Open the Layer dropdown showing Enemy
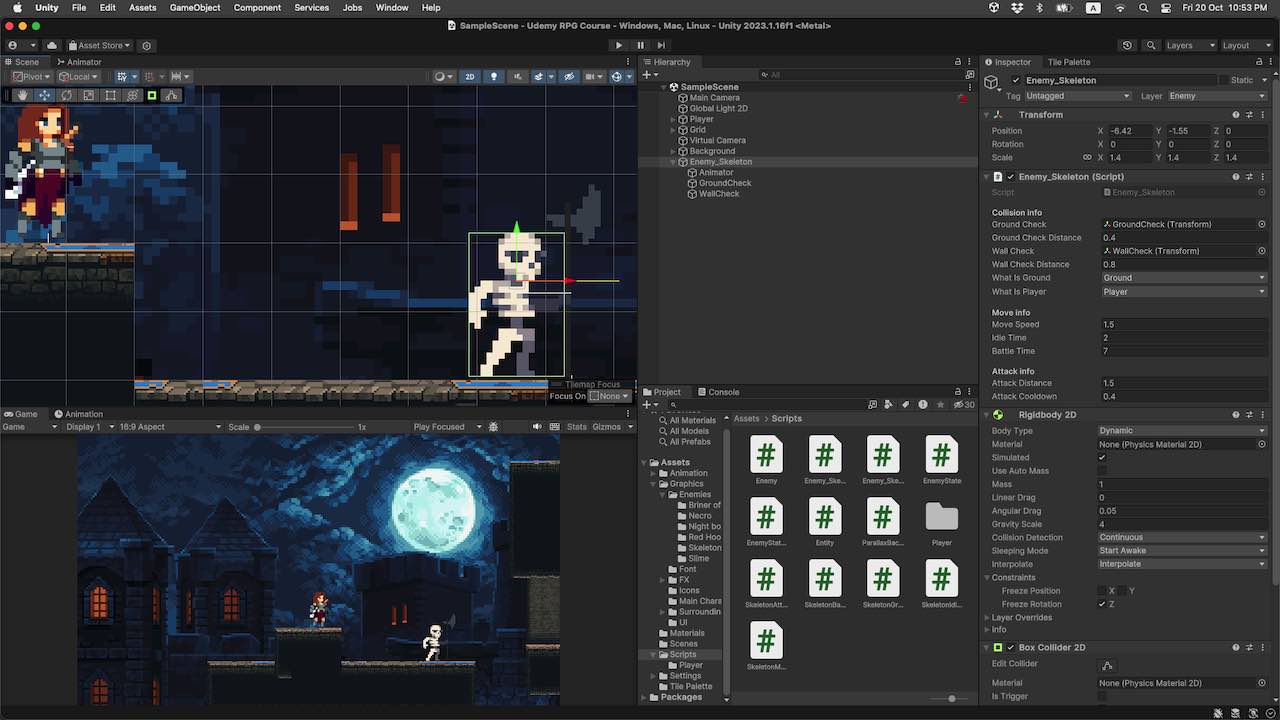 click(x=1217, y=96)
